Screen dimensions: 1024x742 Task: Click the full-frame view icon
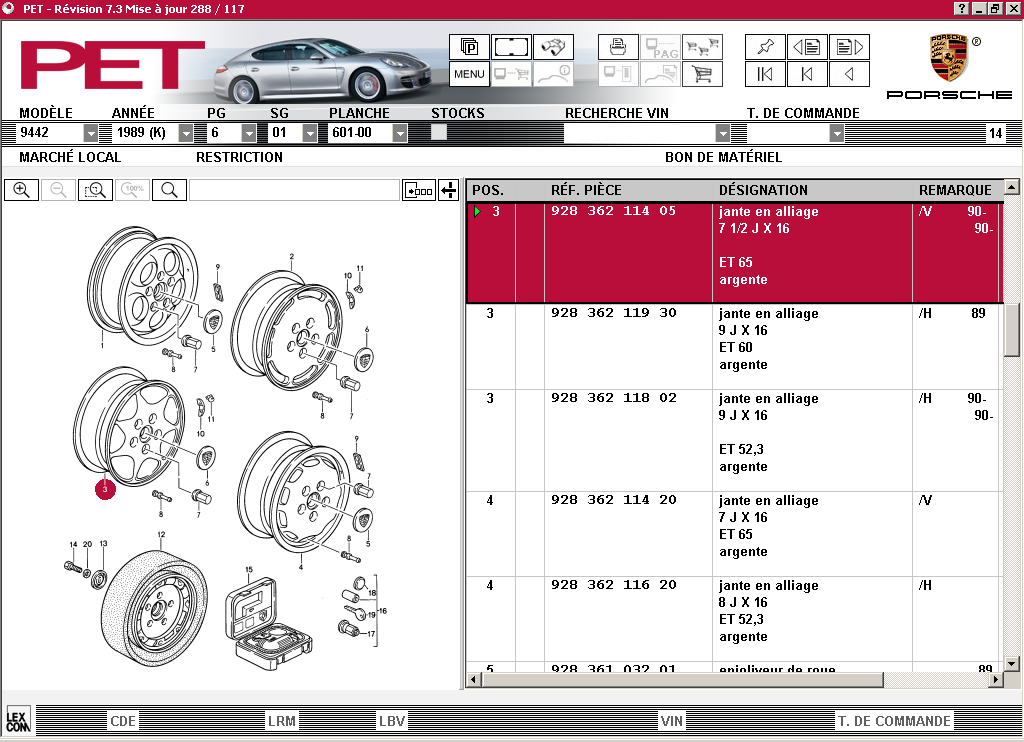(x=511, y=47)
